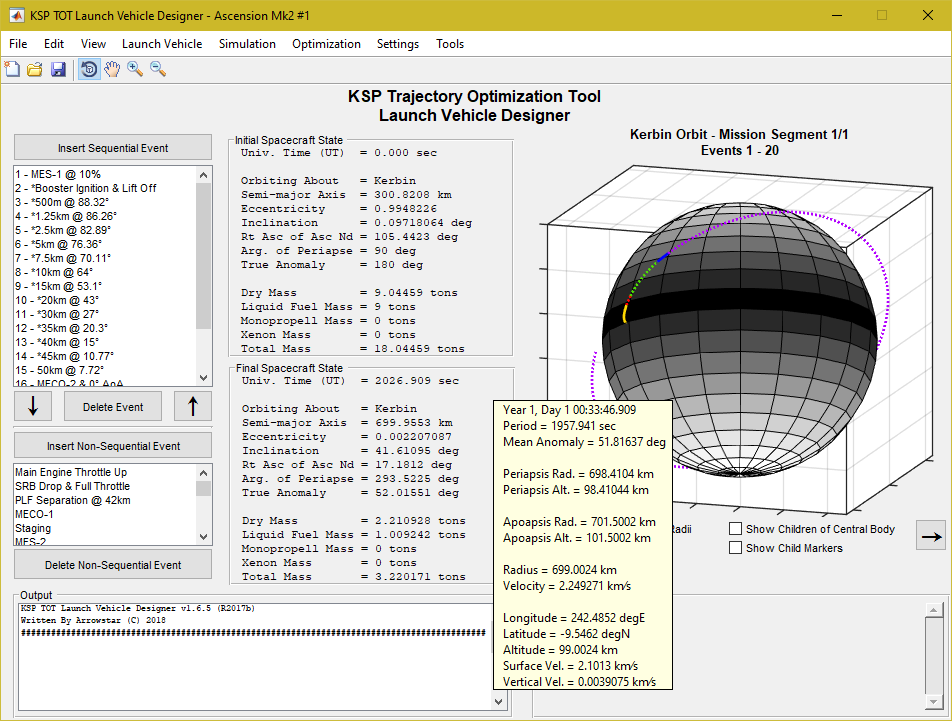Click the blue trajectory segment on globe
Screen dimensions: 952x721
click(663, 257)
